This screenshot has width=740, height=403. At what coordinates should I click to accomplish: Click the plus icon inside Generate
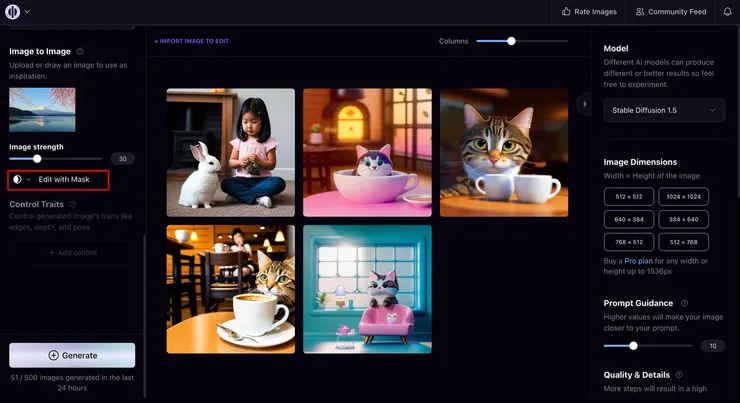click(53, 355)
